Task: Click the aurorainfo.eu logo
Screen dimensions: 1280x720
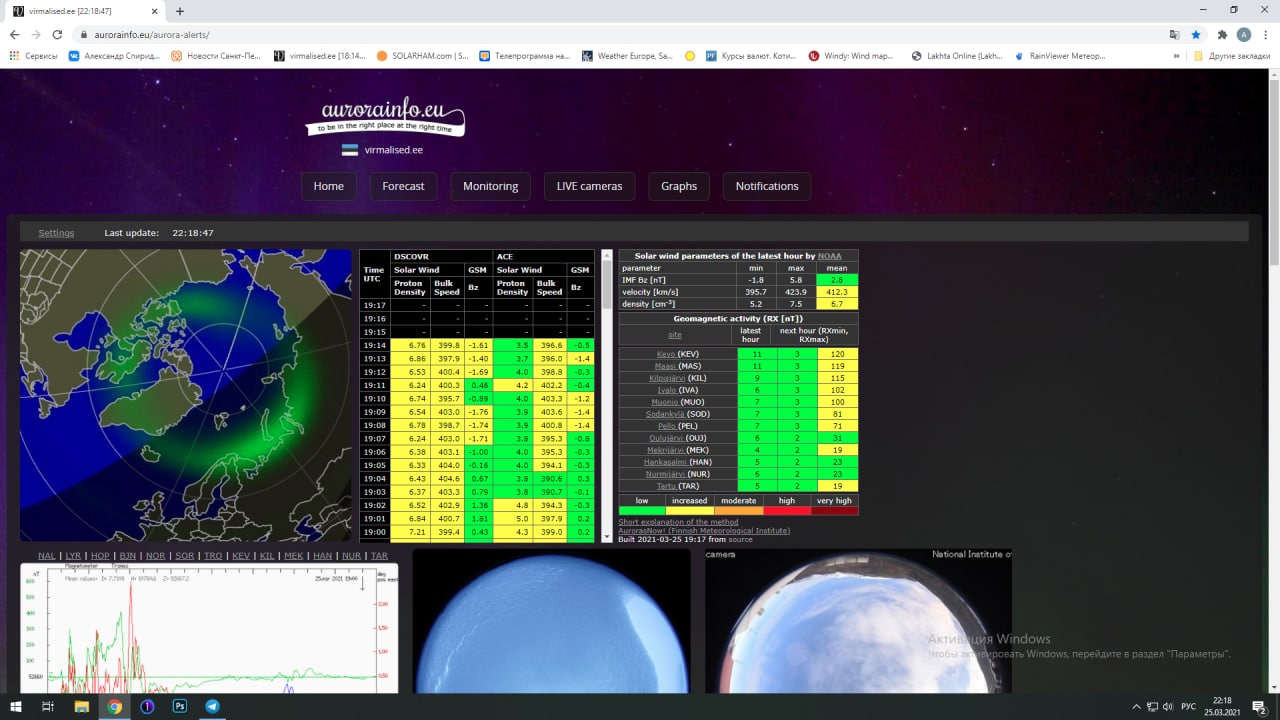Action: coord(386,115)
